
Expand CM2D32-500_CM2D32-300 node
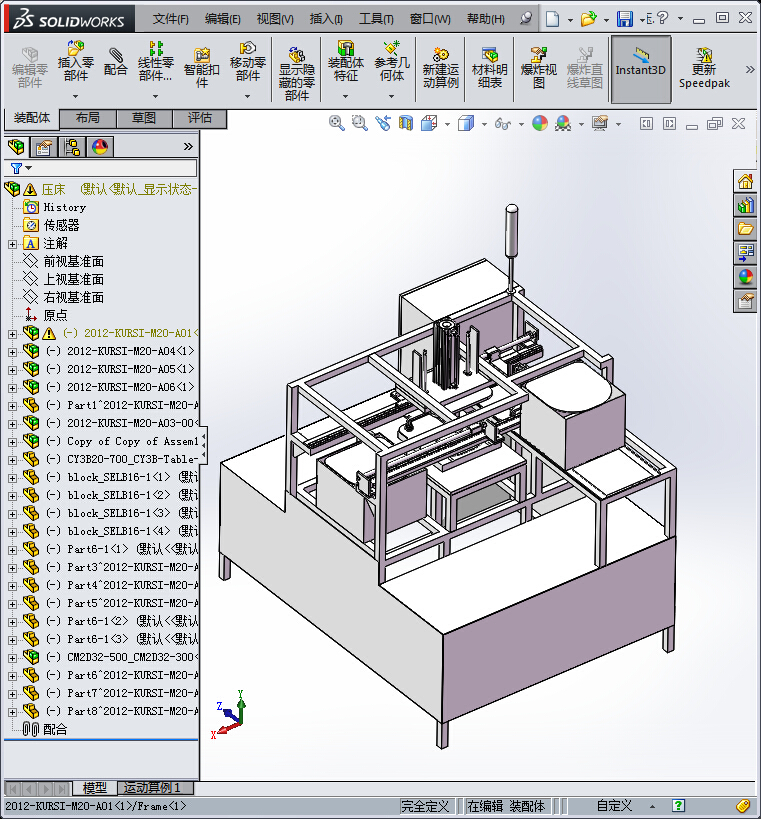(x=13, y=658)
